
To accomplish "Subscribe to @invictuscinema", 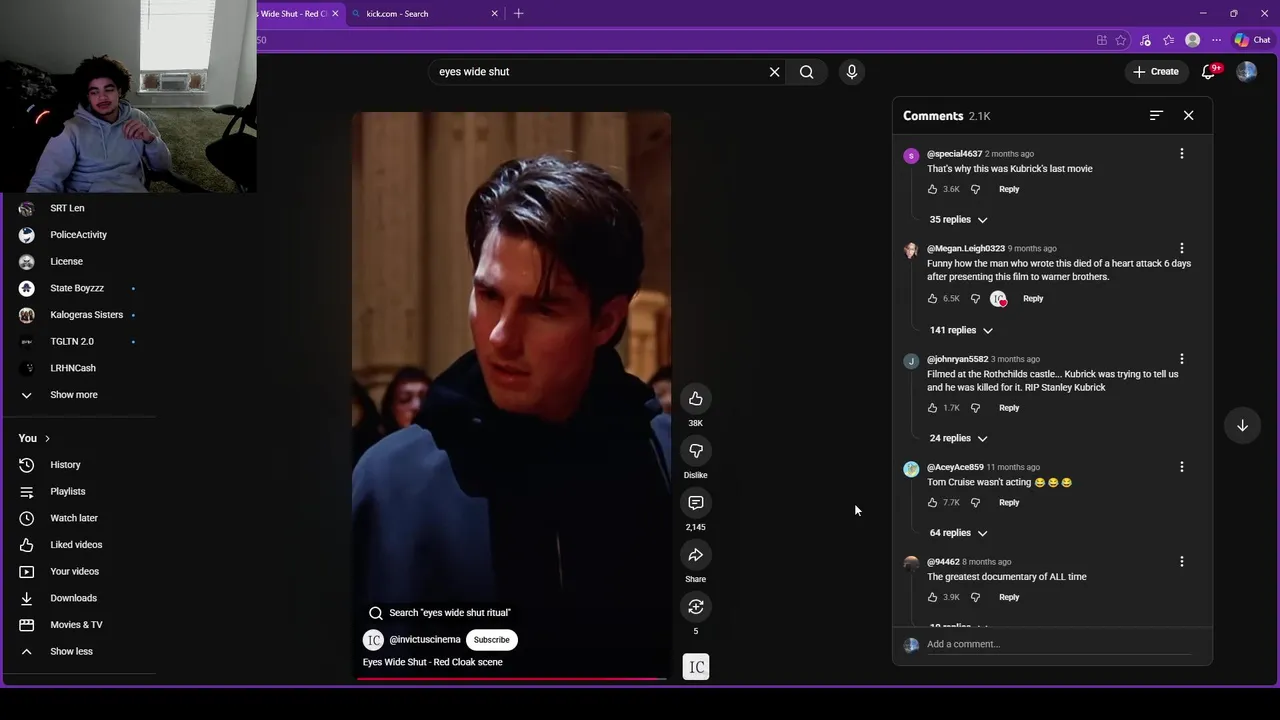I will [491, 640].
